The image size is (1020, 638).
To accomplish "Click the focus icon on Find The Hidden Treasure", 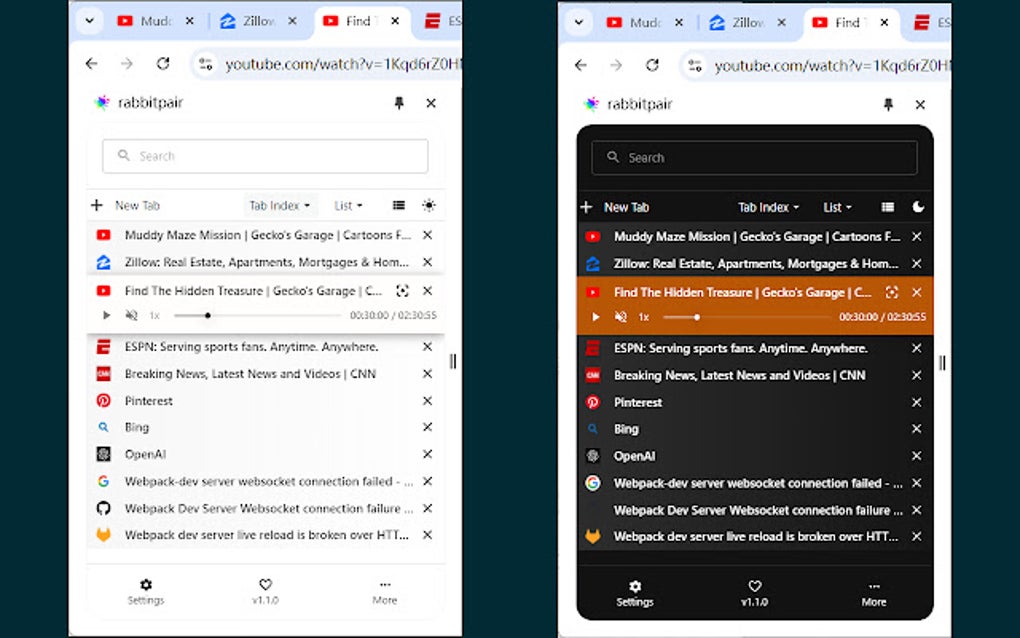I will 403,290.
